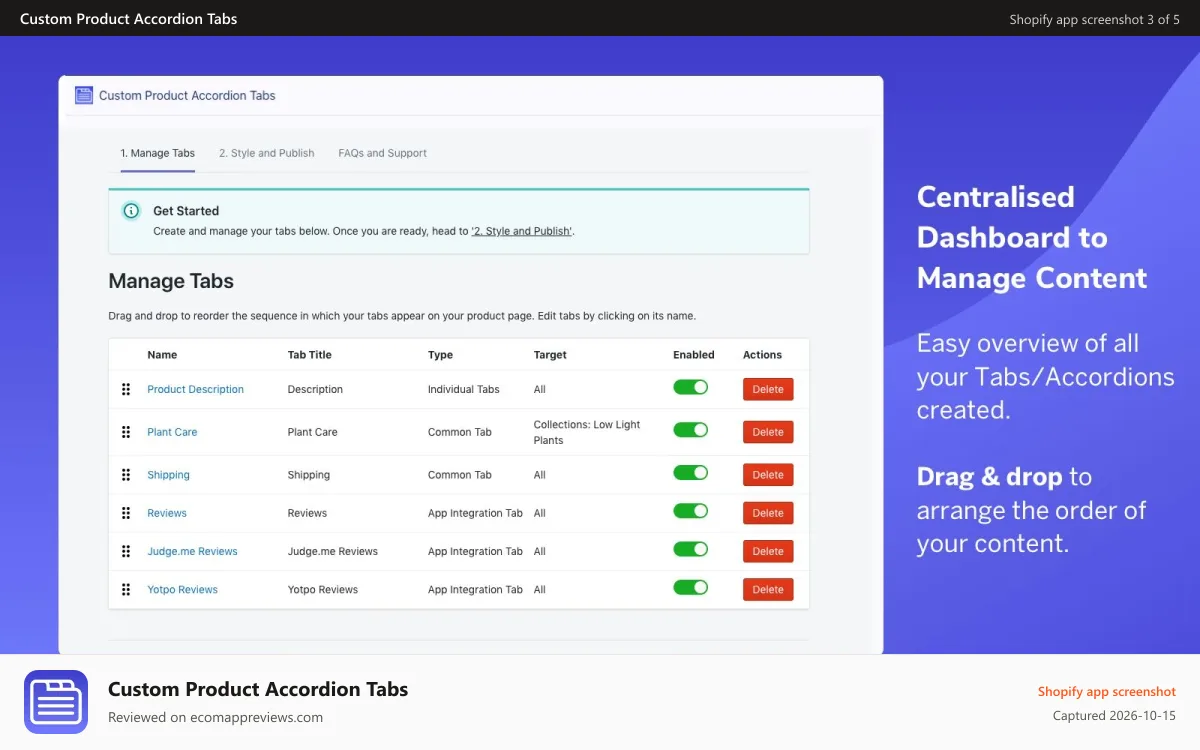
Task: Switch to 2. Style and Publish tab
Action: pos(267,153)
